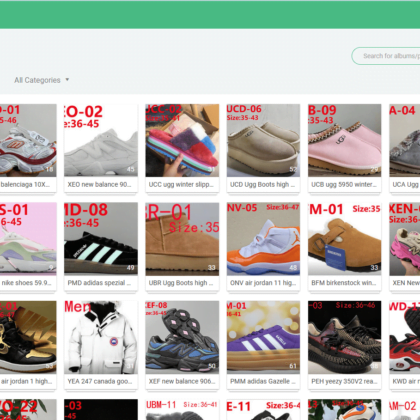Click 'ONV air jordan 11 hig...' title
Screen dimensions: 420x420
[263, 283]
